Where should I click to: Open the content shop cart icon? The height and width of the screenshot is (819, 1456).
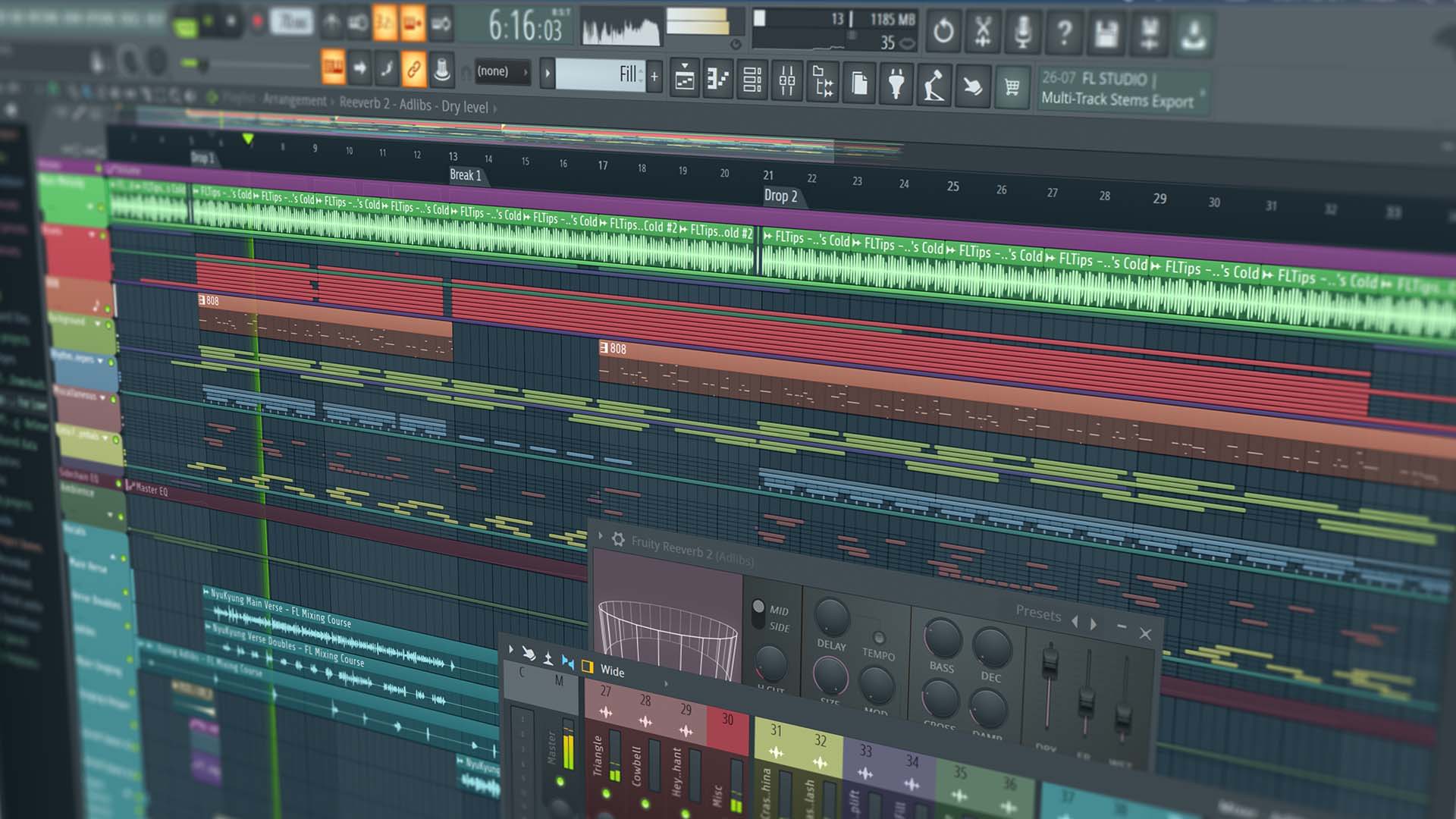pyautogui.click(x=1012, y=87)
